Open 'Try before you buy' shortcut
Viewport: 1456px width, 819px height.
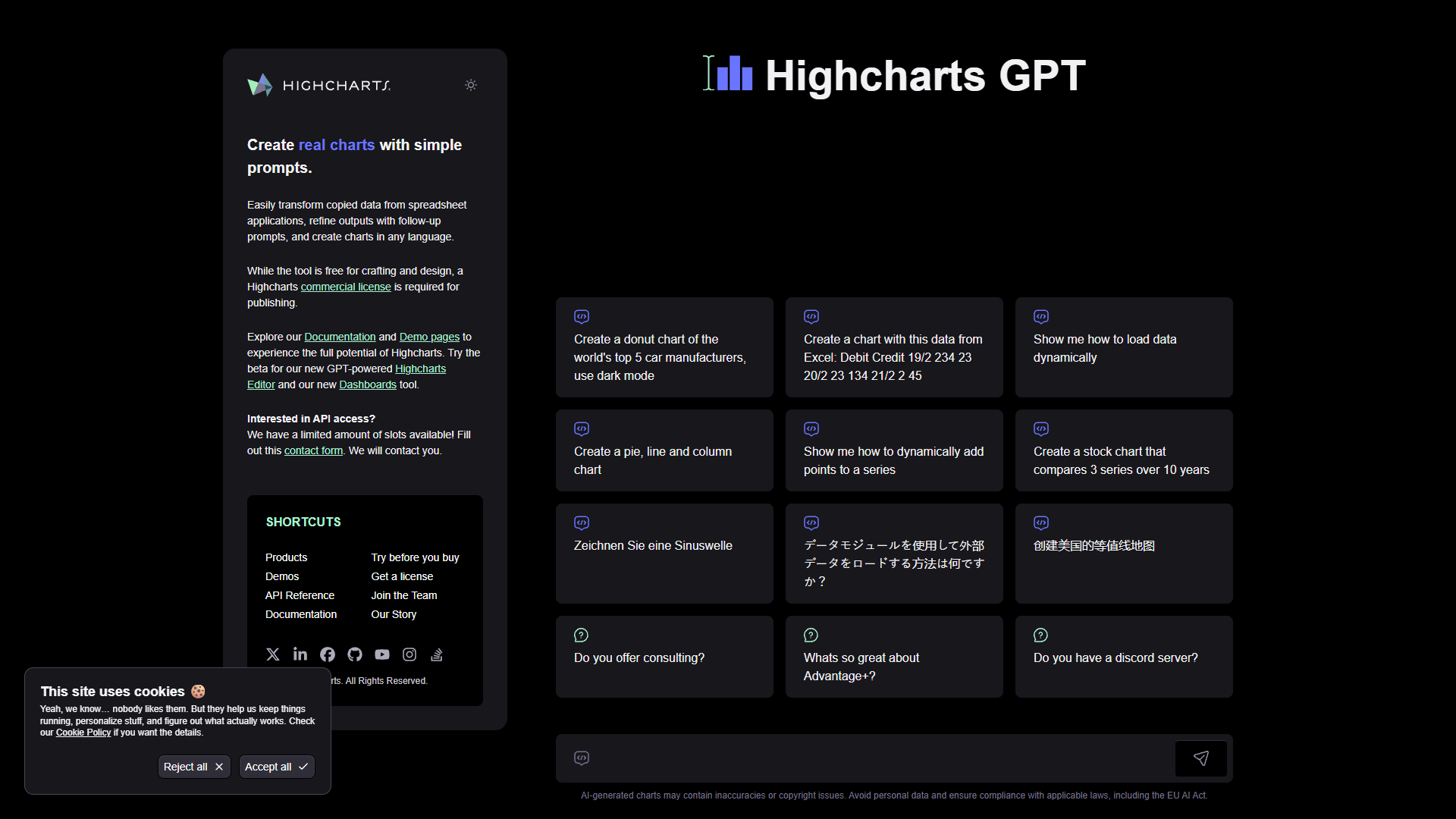[x=415, y=557]
